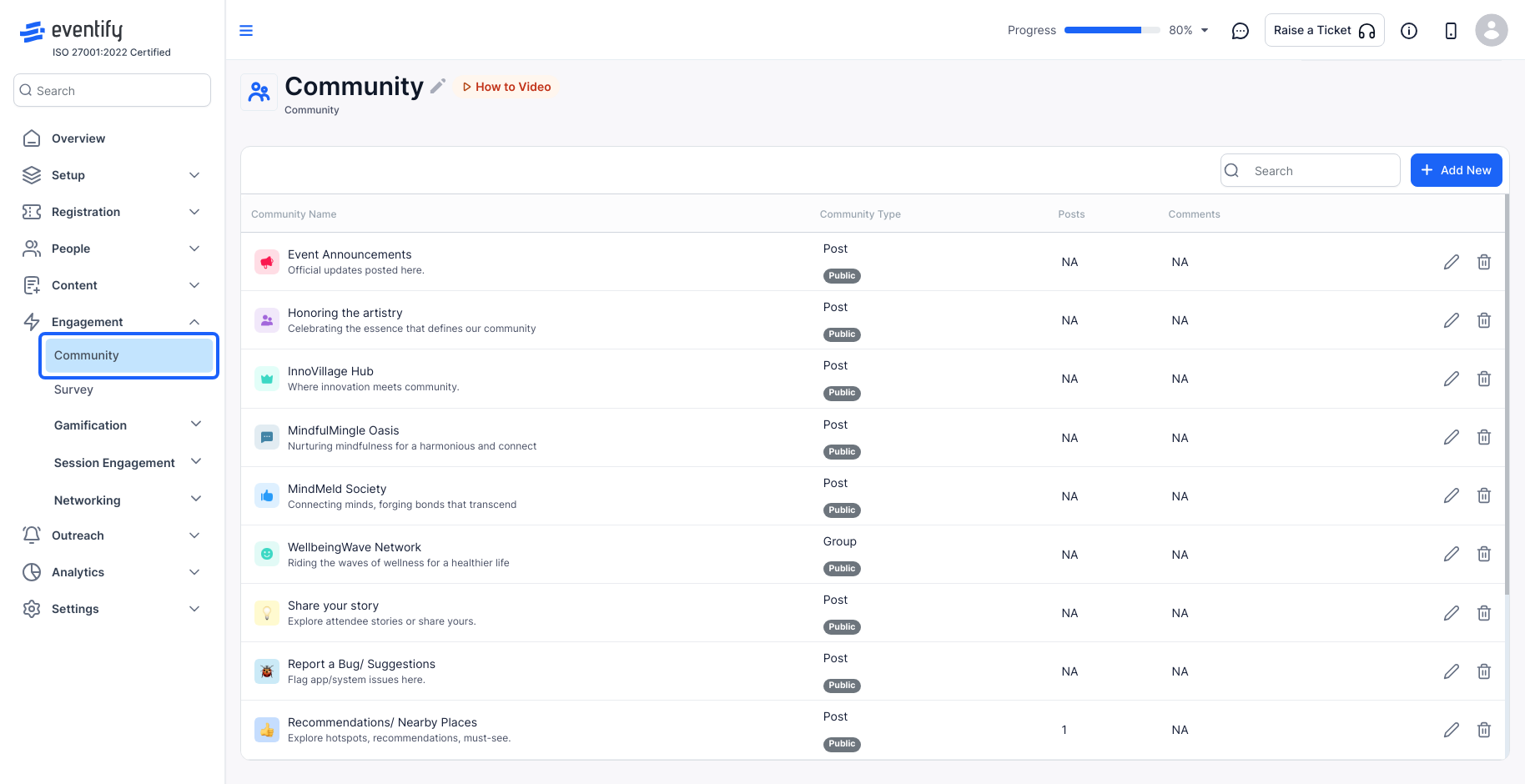Click the Add New button

pyautogui.click(x=1456, y=170)
